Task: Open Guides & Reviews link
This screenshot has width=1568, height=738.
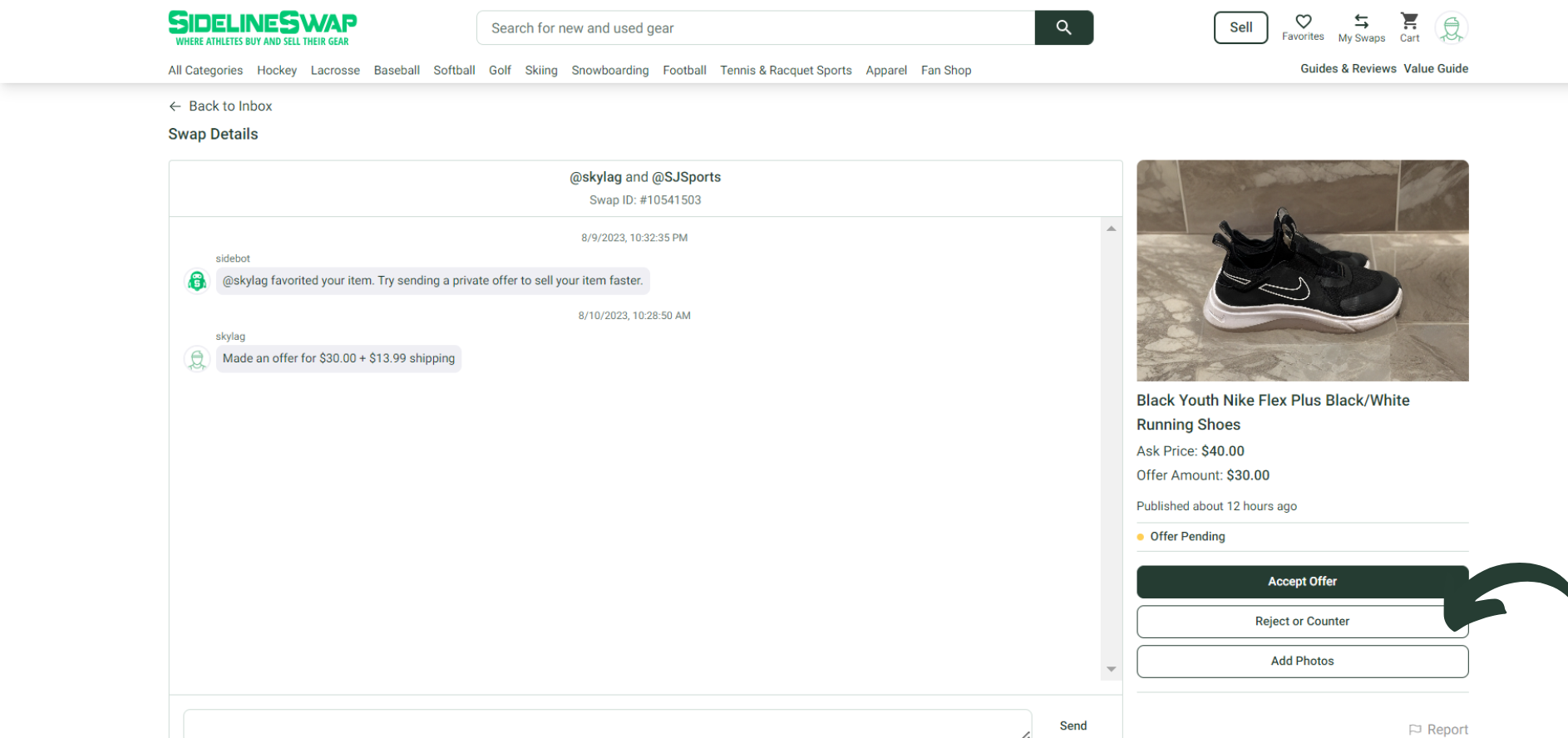Action: pos(1349,69)
